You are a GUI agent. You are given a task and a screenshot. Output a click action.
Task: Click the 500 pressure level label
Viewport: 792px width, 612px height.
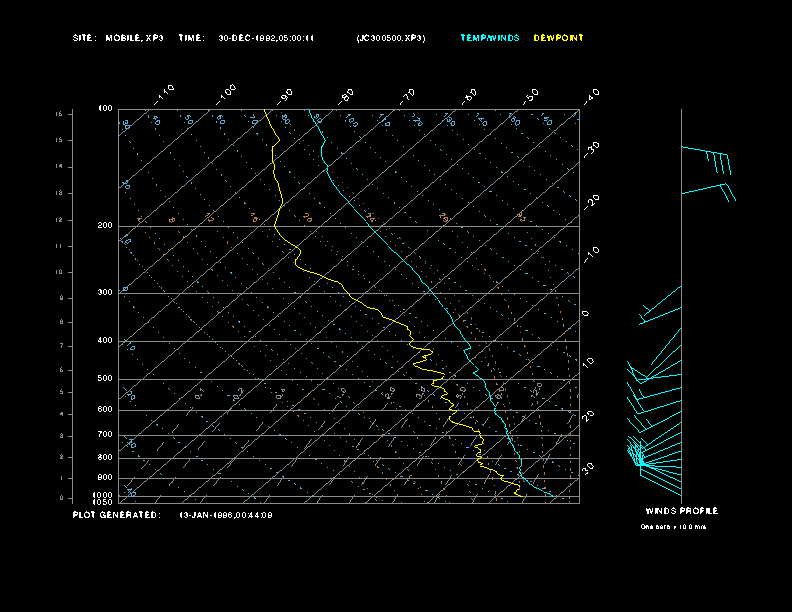[105, 378]
